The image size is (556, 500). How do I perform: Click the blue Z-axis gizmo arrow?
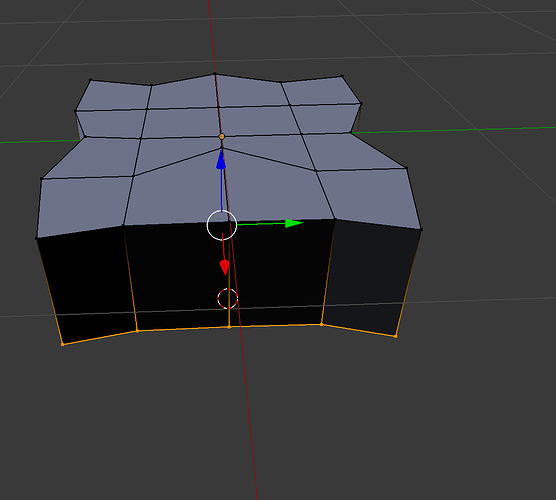[x=221, y=160]
